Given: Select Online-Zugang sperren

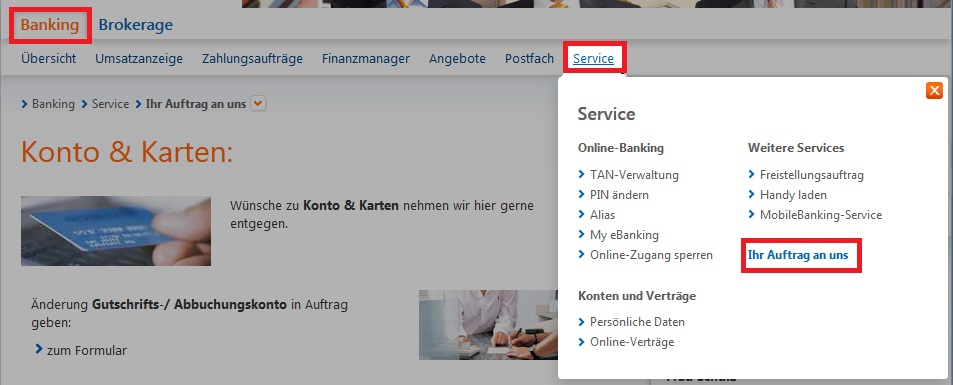Looking at the screenshot, I should click(651, 255).
